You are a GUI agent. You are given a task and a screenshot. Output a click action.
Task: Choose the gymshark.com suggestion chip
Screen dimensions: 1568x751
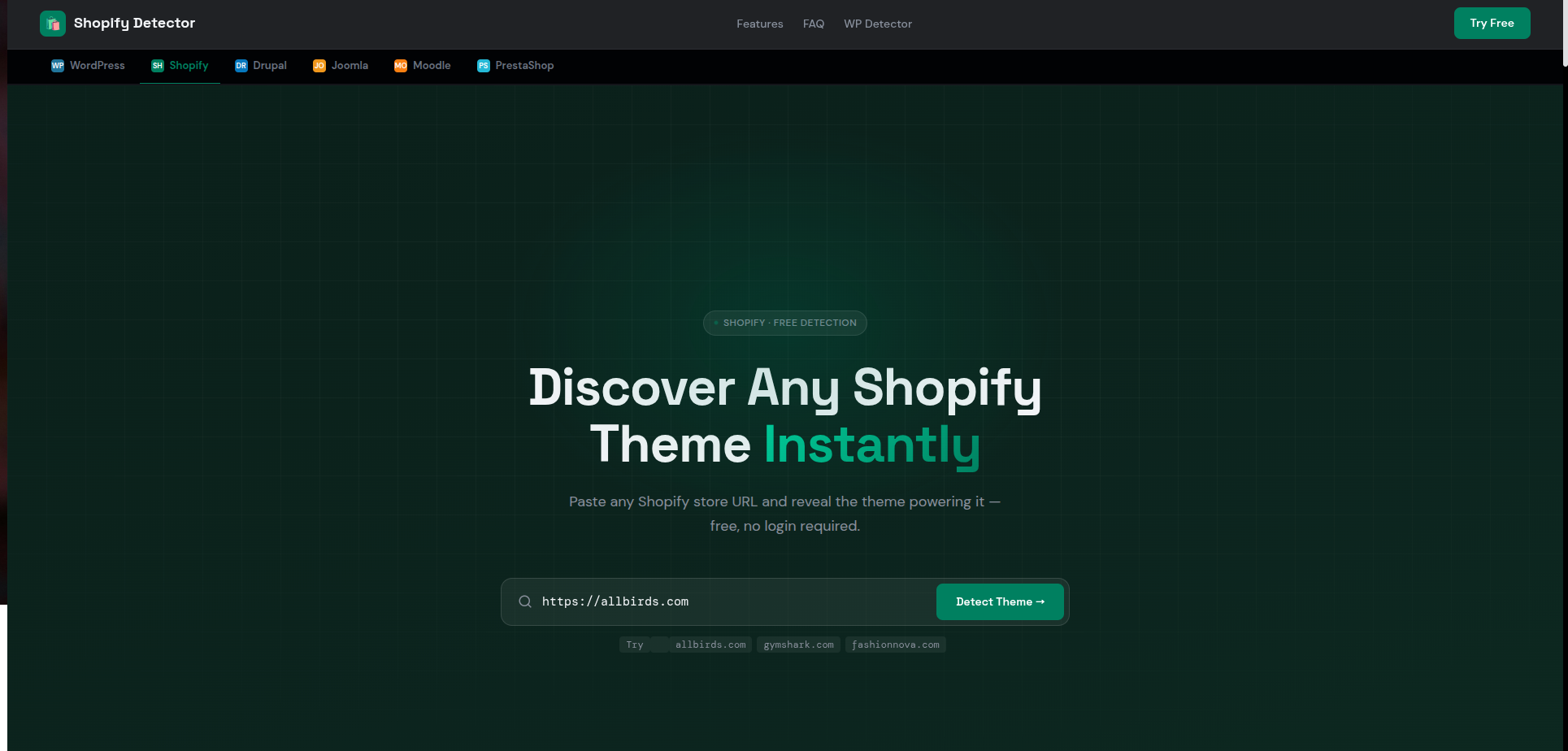(799, 645)
